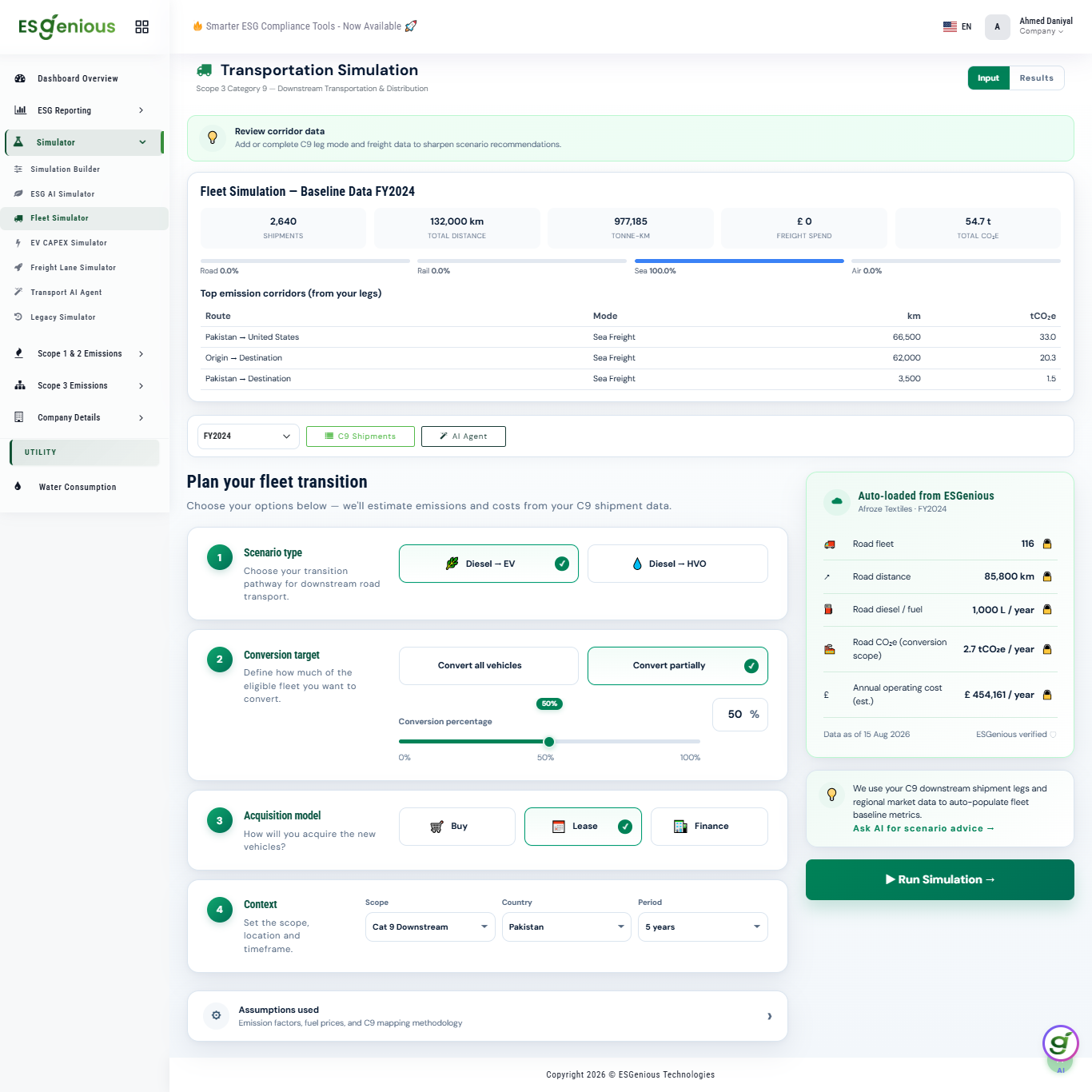1092x1092 pixels.
Task: Select the Diesel – HVO scenario option
Action: [x=678, y=564]
